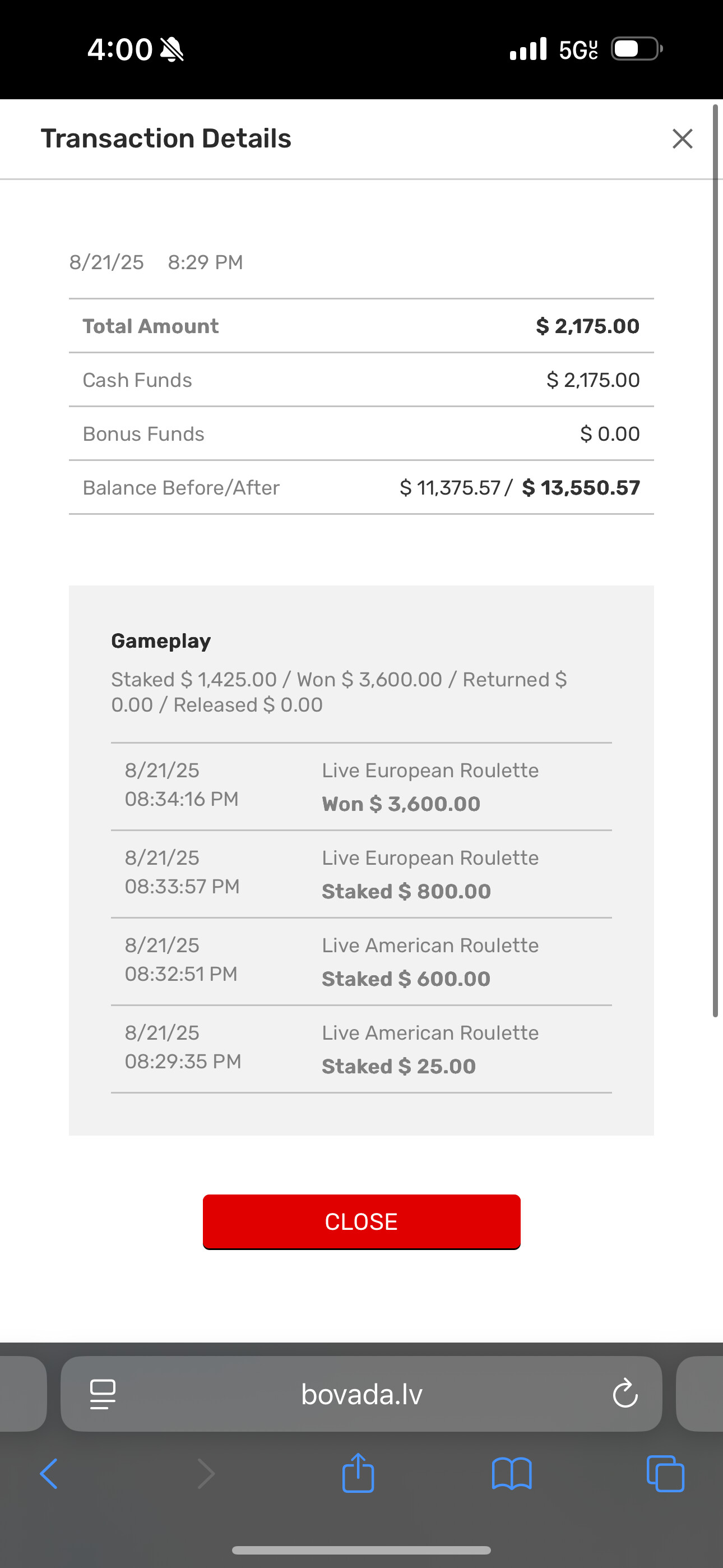
Task: Select the Staked $800.00 European Roulette entry
Action: (361, 874)
